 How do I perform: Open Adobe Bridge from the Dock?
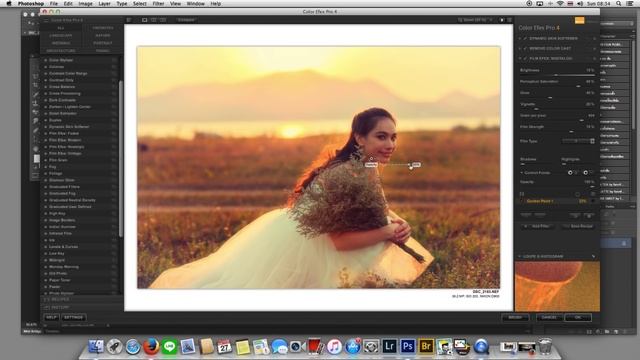coord(426,346)
